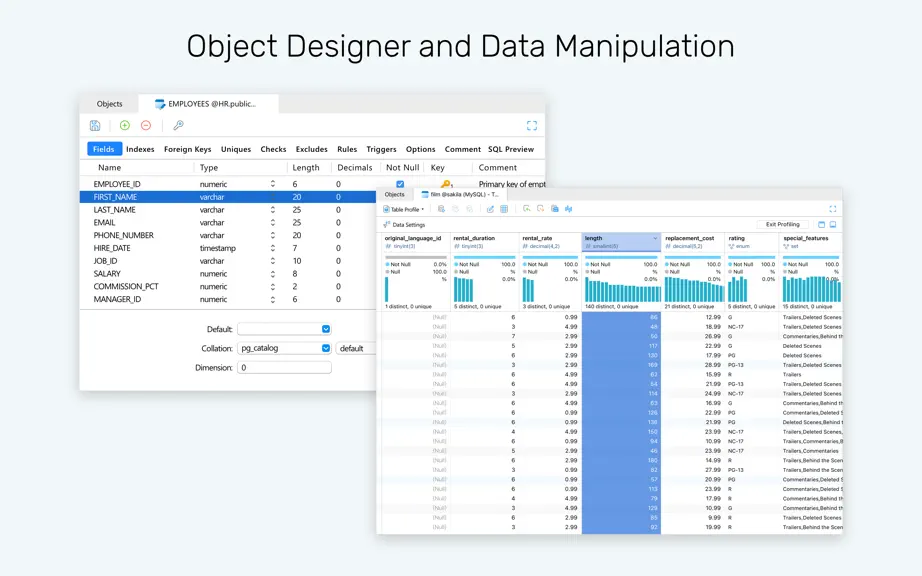The width and height of the screenshot is (922, 576).
Task: Switch to the Fields tab
Action: click(x=104, y=149)
